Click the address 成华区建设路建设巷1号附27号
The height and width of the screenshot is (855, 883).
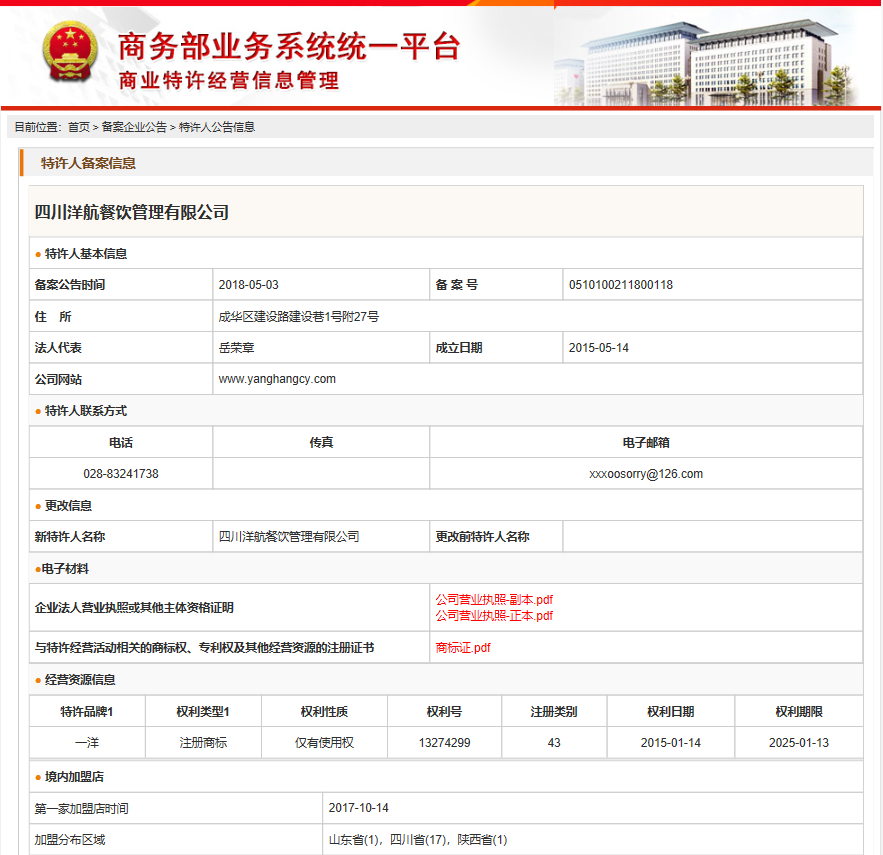tap(298, 317)
